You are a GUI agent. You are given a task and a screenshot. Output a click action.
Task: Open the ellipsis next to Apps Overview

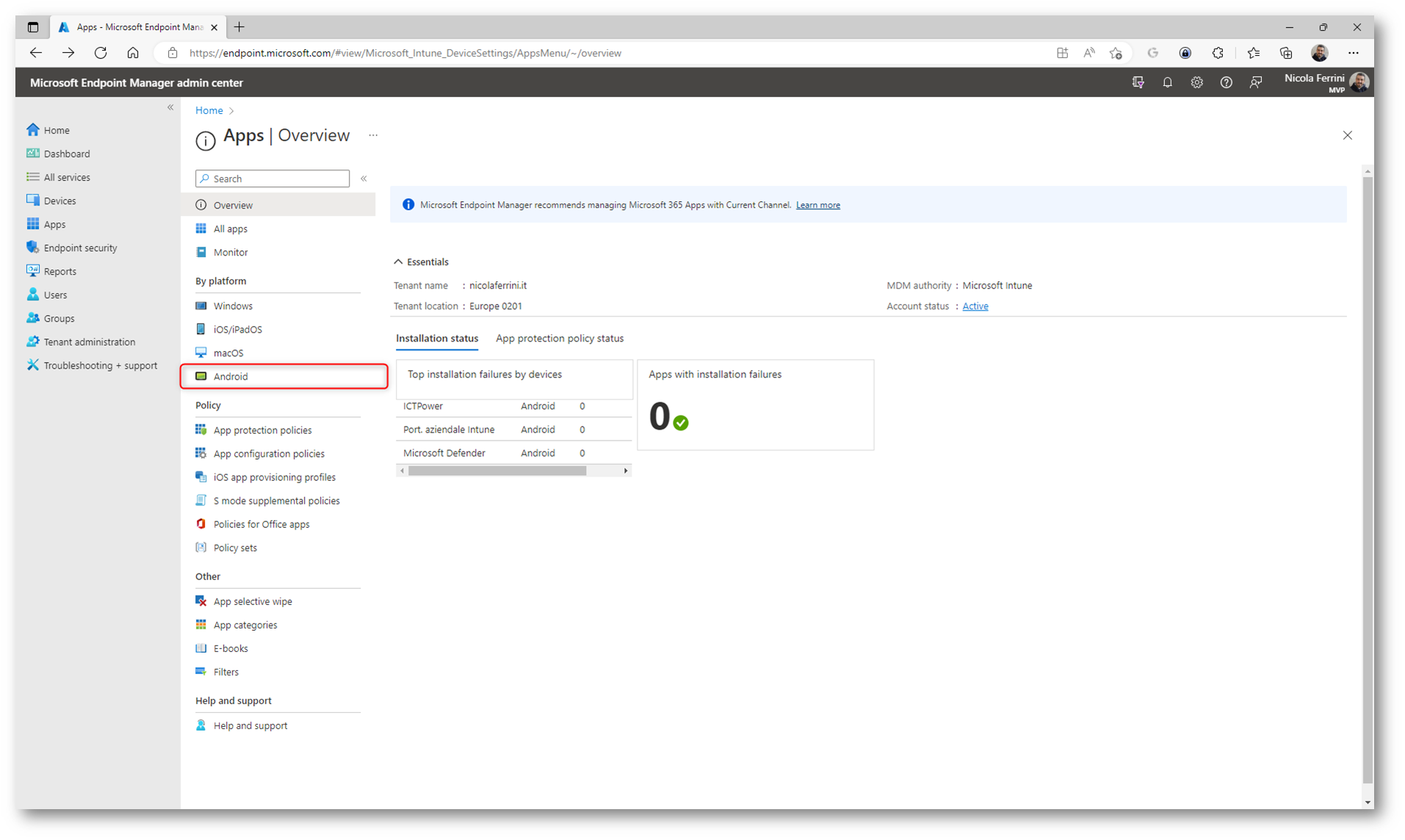tap(373, 135)
